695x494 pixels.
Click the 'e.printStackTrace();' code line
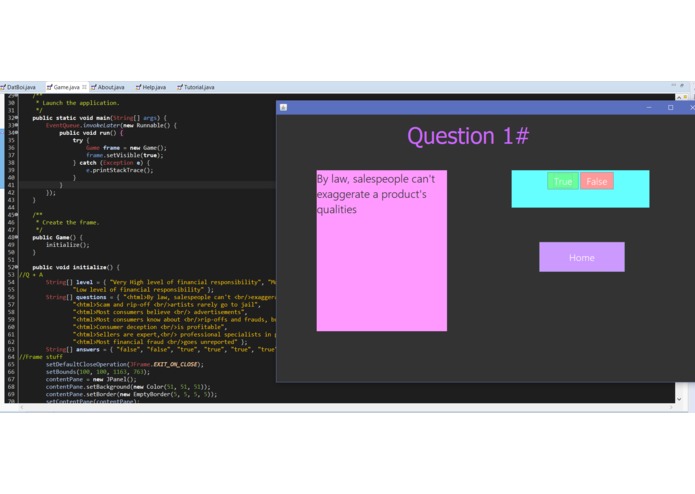[119, 170]
